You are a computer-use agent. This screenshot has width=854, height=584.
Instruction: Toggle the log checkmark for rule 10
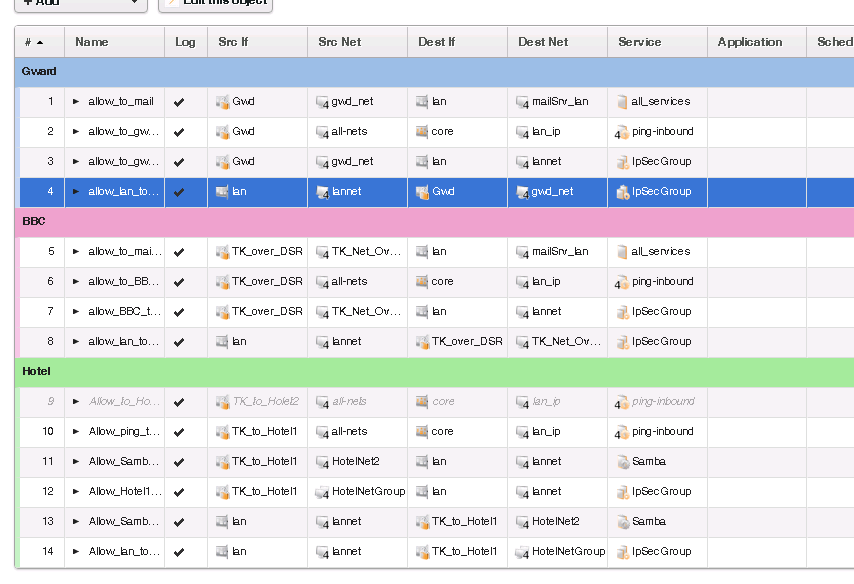point(179,432)
